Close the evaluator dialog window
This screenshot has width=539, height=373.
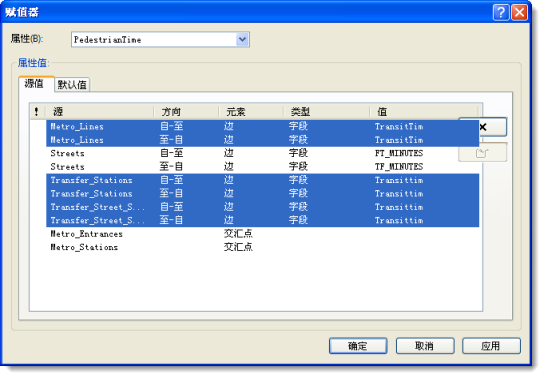pos(519,12)
